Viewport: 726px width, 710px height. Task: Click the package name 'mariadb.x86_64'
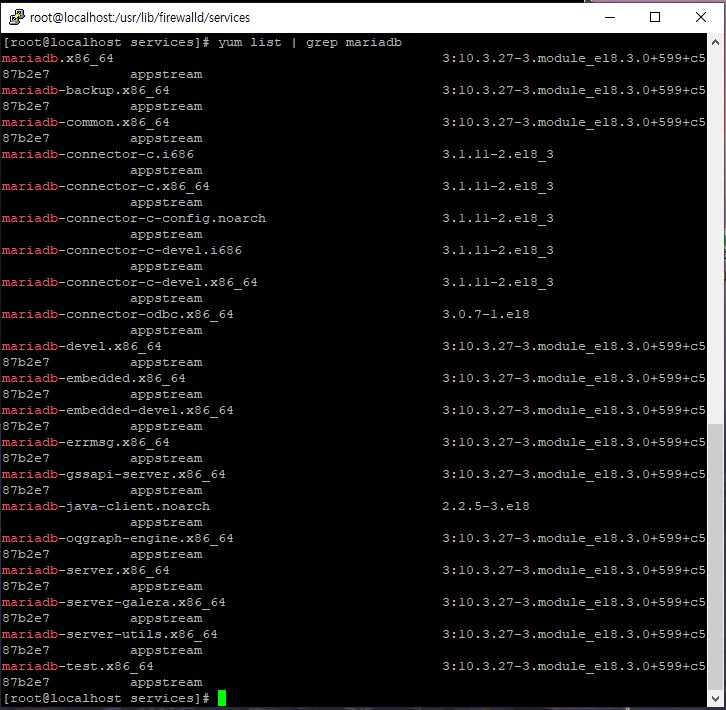57,58
